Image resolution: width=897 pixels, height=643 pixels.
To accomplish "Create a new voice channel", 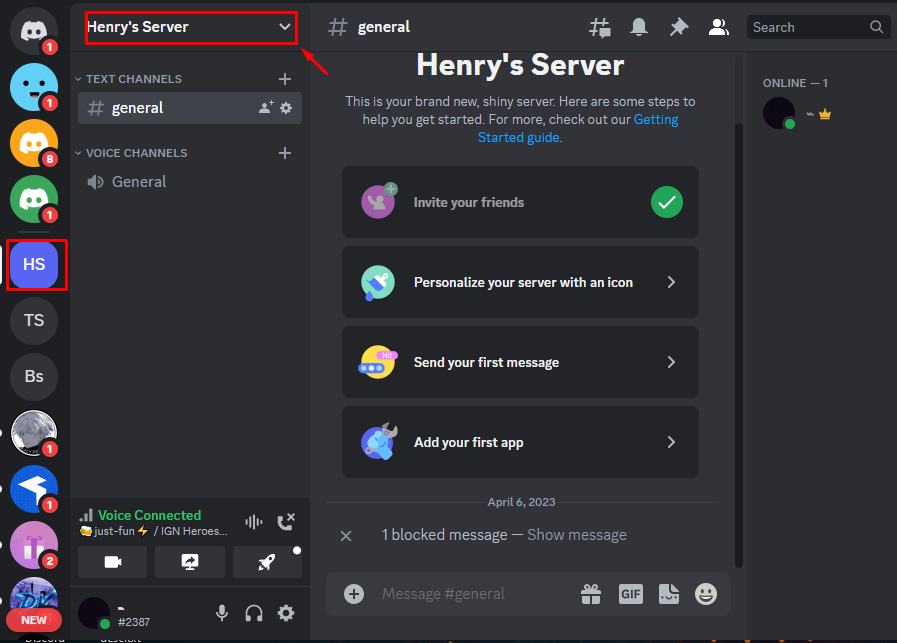I will 285,153.
